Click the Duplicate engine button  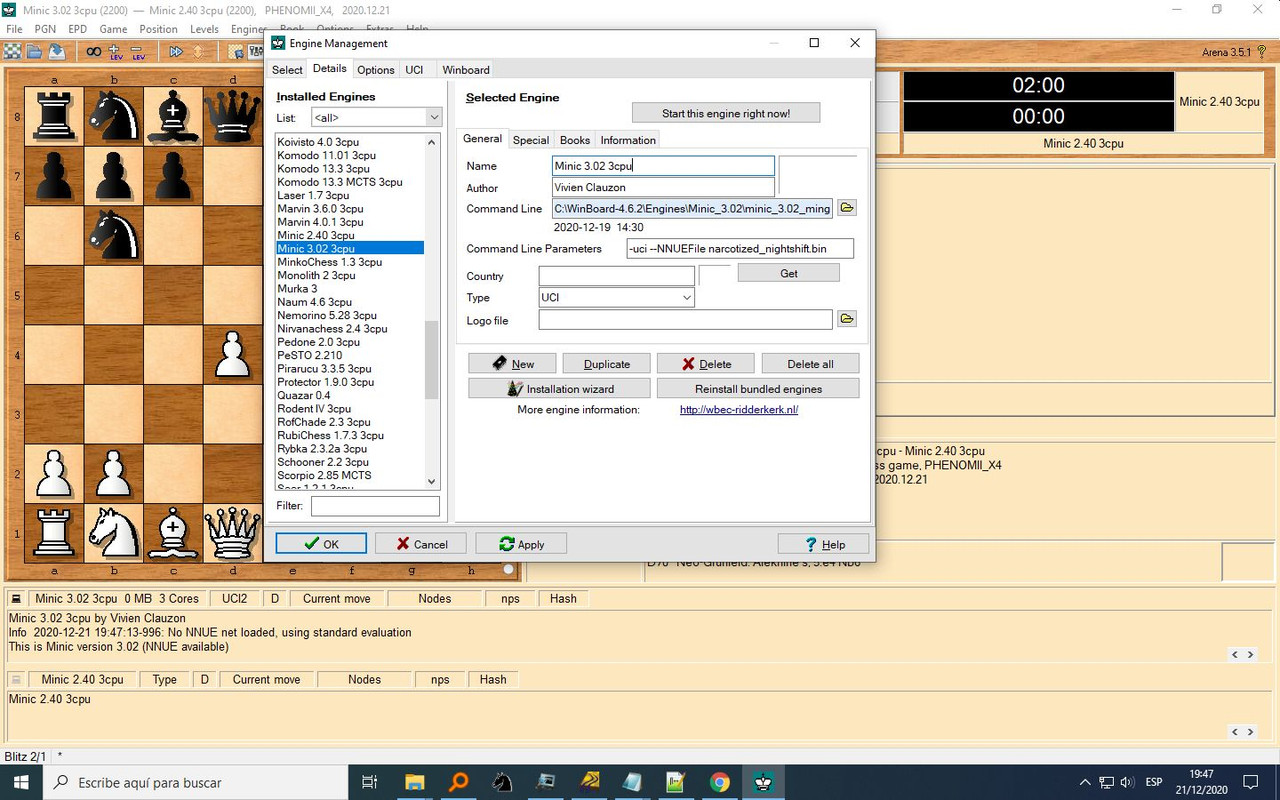click(x=607, y=364)
